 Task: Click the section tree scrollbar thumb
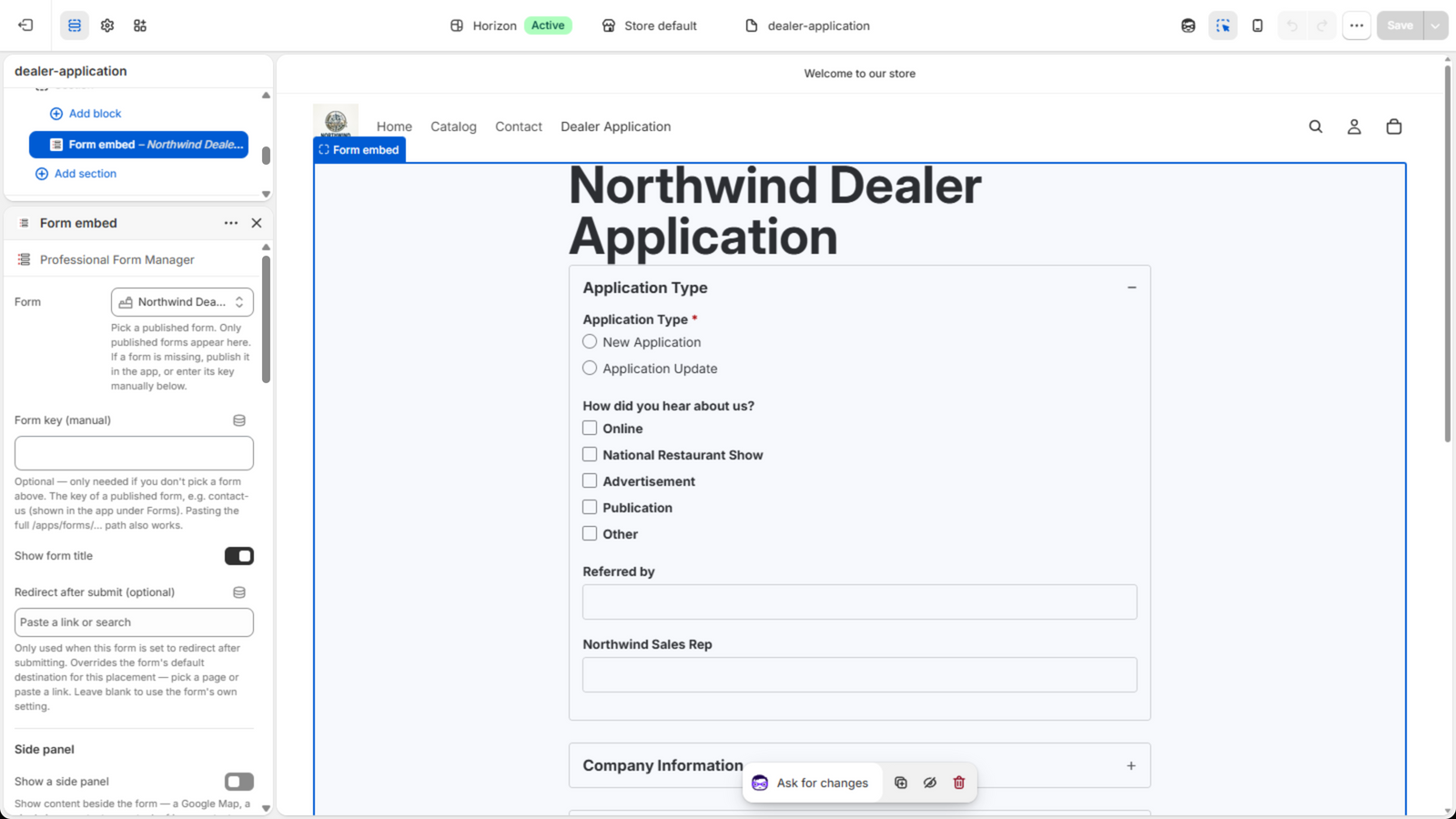pos(266,156)
